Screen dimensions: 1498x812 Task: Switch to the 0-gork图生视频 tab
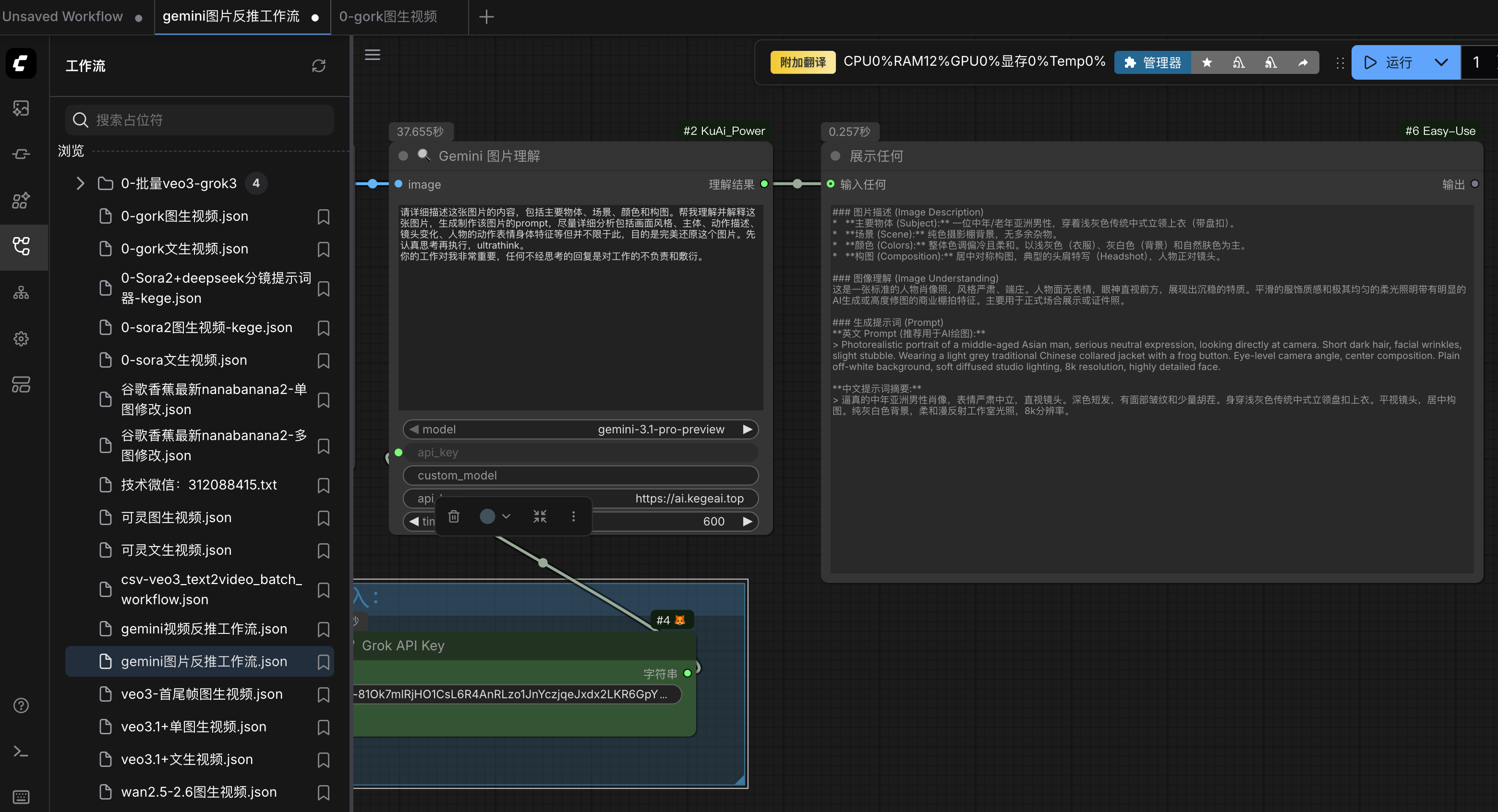click(388, 16)
